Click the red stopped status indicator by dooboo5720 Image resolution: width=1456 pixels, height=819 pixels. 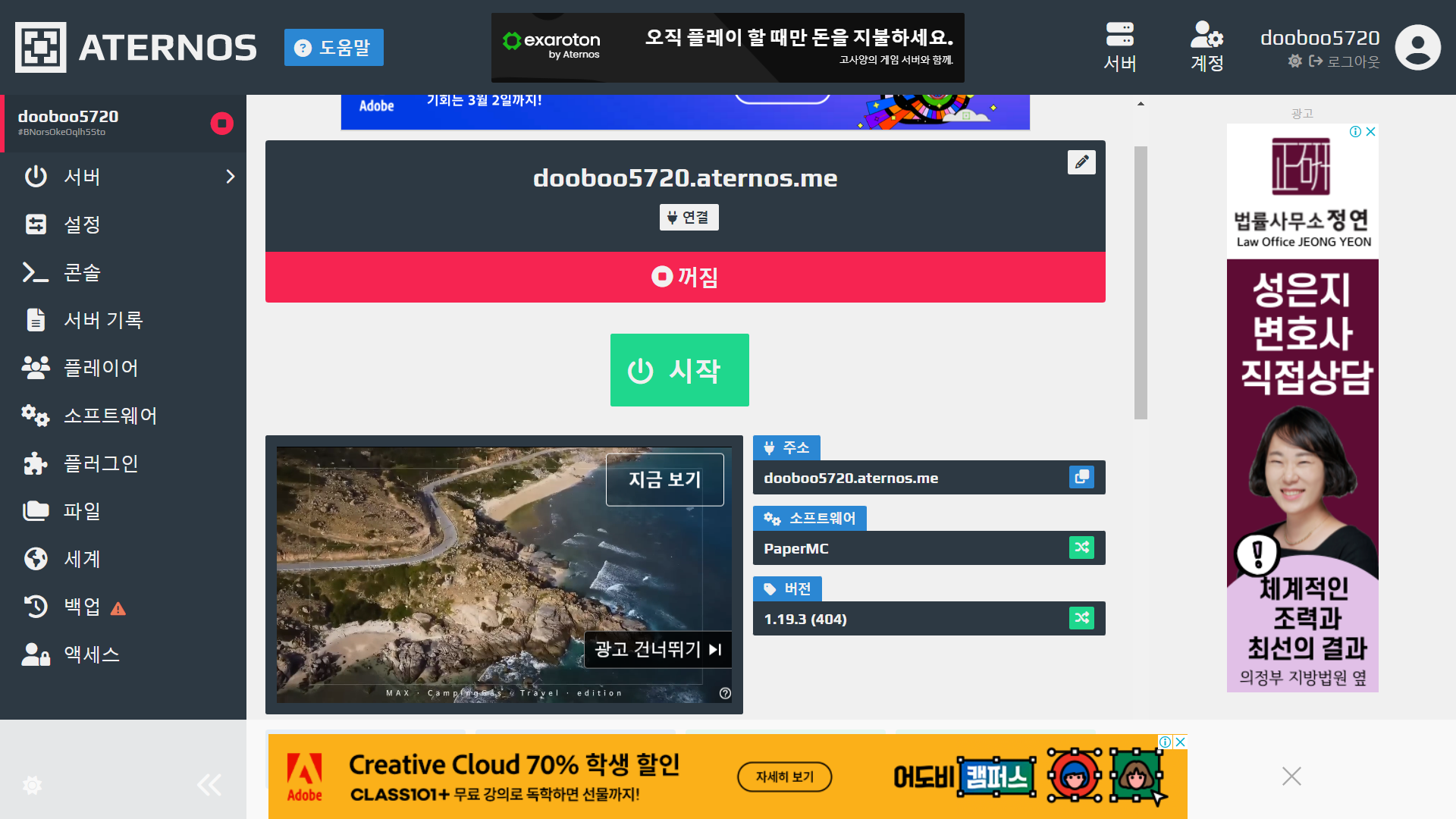coord(221,123)
